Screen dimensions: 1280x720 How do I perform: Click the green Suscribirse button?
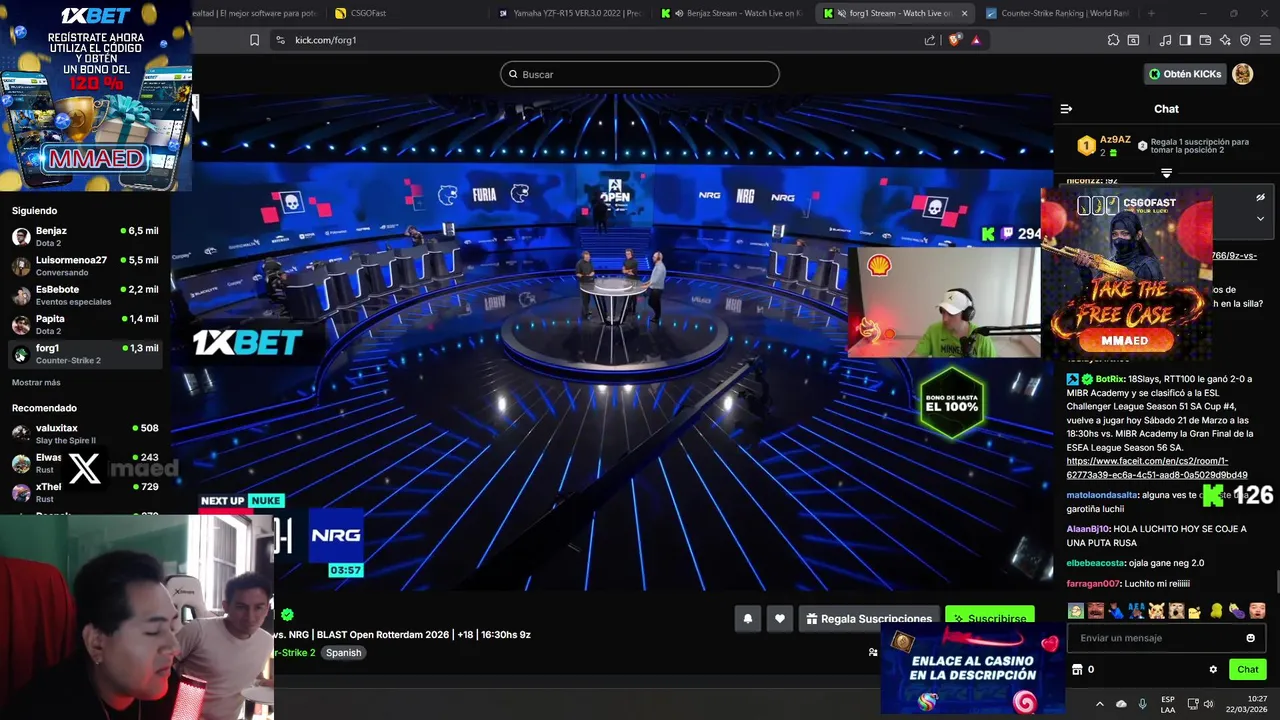point(990,619)
